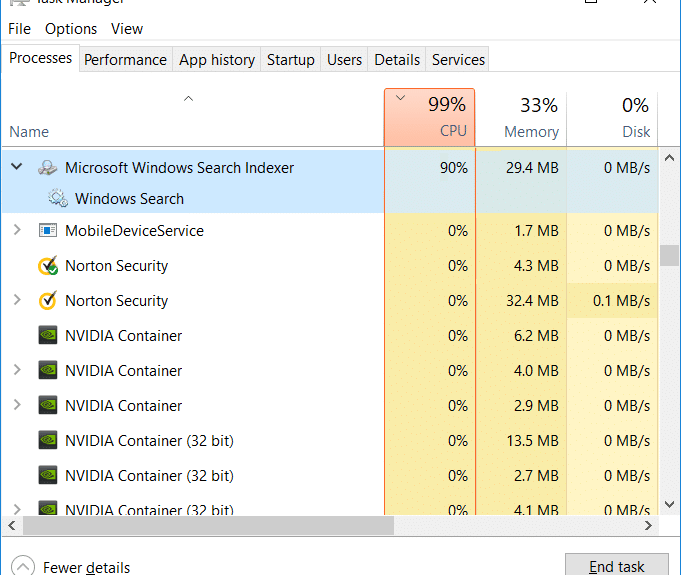Open the View menu

tap(127, 29)
